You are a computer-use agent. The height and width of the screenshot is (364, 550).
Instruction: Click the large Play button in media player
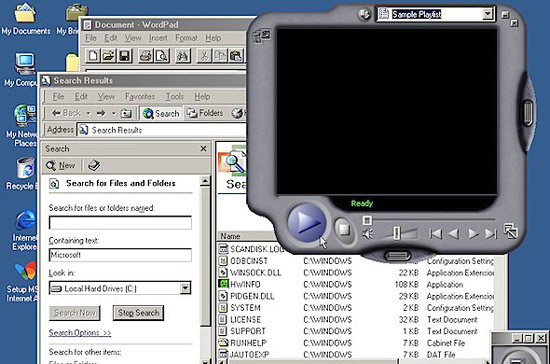(x=307, y=223)
